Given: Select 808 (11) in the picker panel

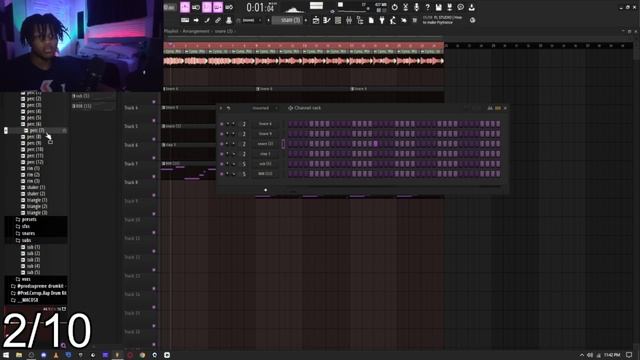Looking at the screenshot, I should (93, 106).
